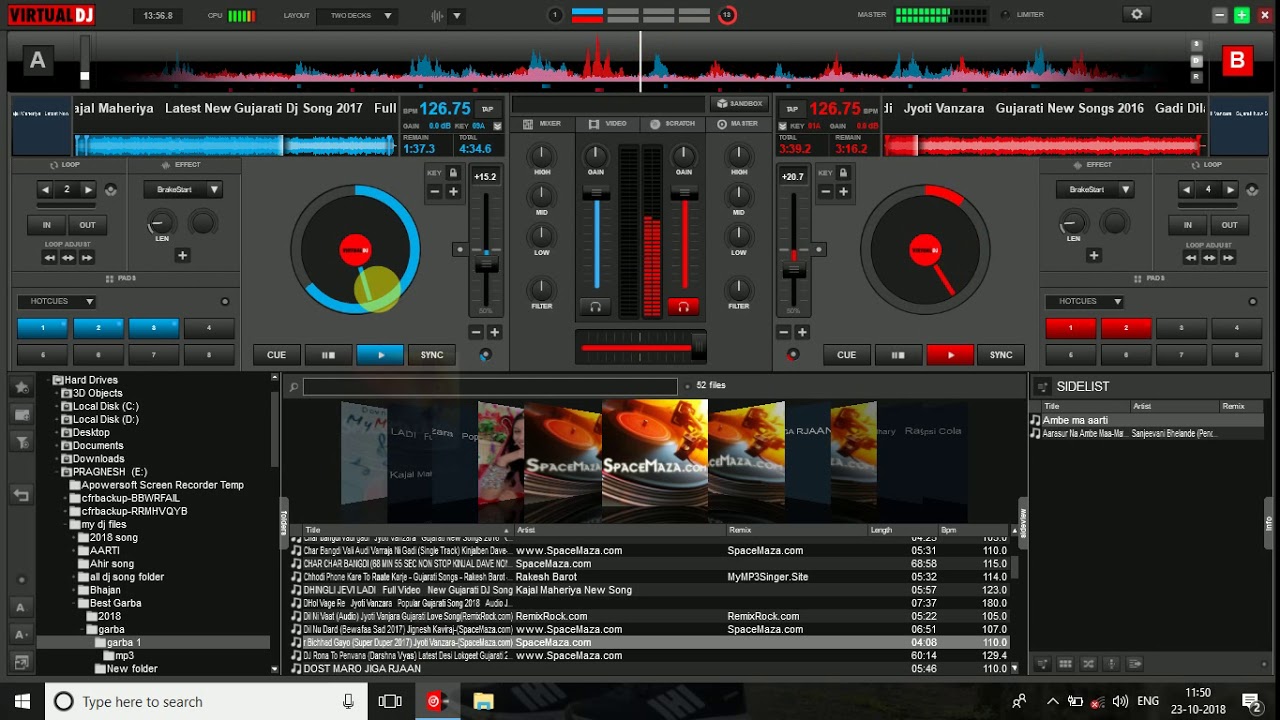The image size is (1280, 720).
Task: Switch to the Master tab
Action: (x=738, y=123)
